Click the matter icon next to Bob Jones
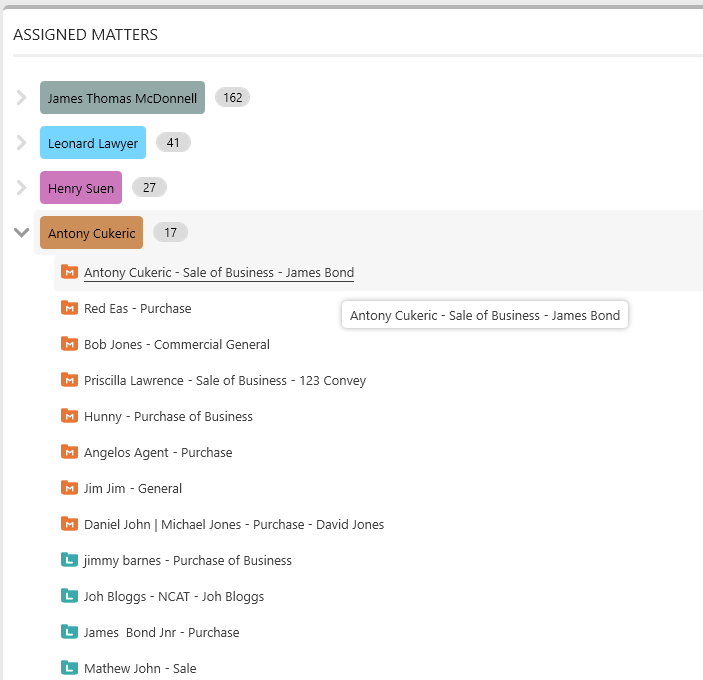 tap(69, 344)
